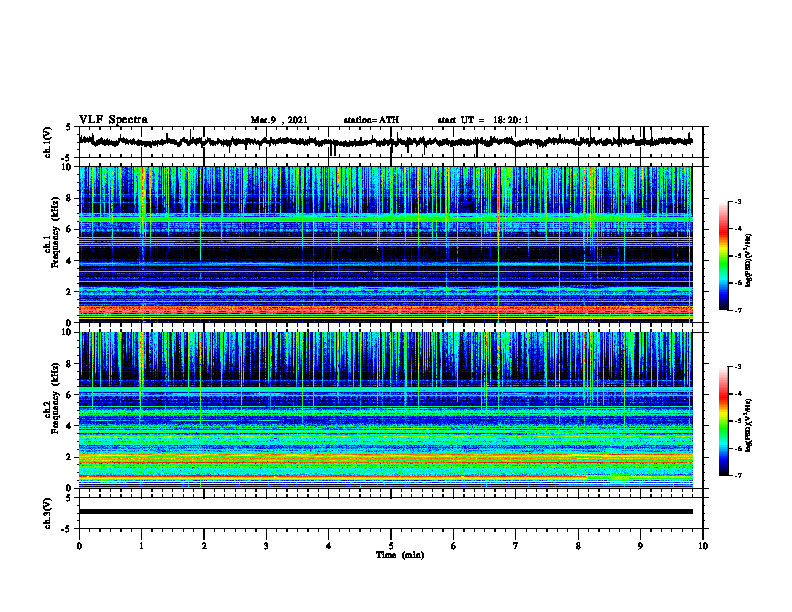
Task: Click the 'Time (min)' x-axis label
Action: 400,555
